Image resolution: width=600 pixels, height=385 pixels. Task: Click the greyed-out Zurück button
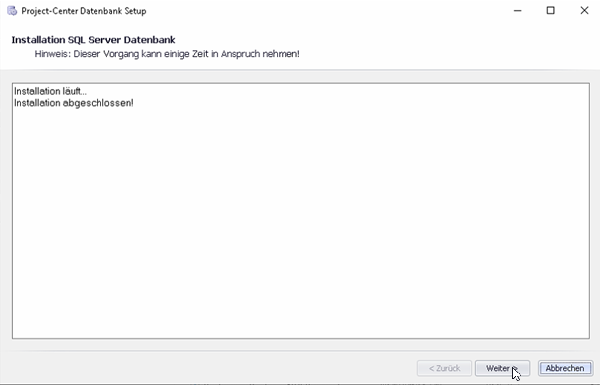[444, 368]
